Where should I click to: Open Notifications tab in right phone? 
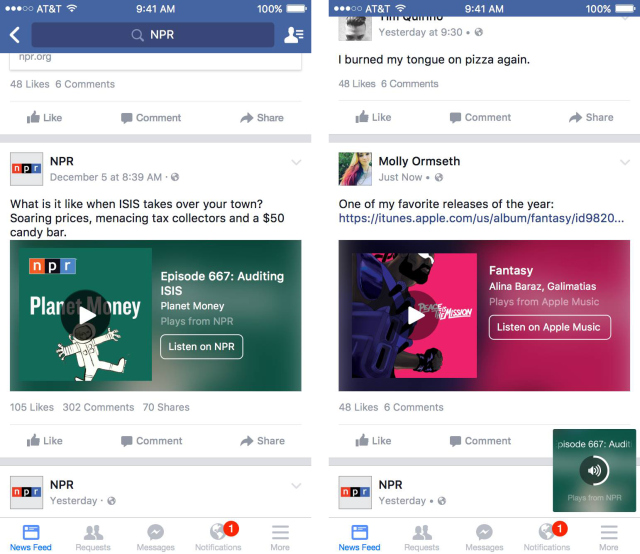[547, 538]
